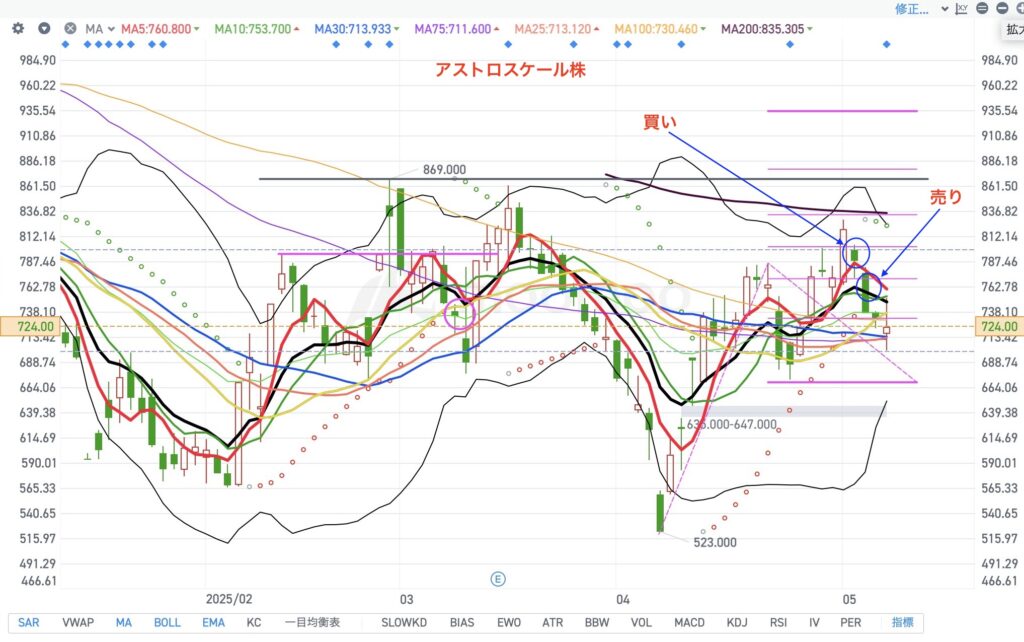The width and height of the screenshot is (1024, 642).
Task: Click the 724.00 current price label on right axis
Action: click(999, 326)
